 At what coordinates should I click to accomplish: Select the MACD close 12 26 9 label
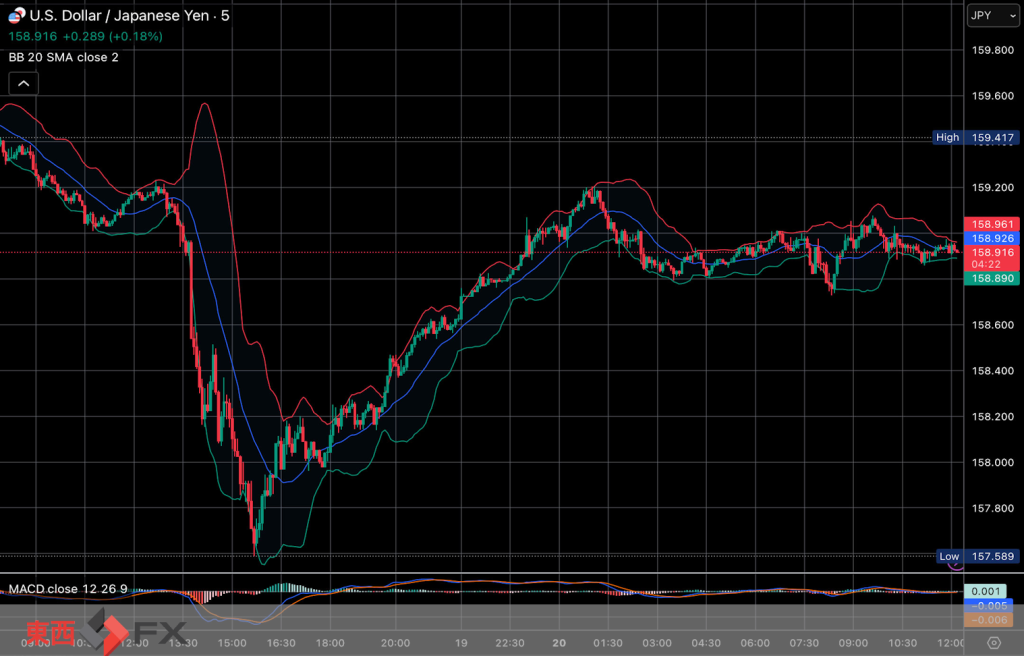click(x=68, y=589)
